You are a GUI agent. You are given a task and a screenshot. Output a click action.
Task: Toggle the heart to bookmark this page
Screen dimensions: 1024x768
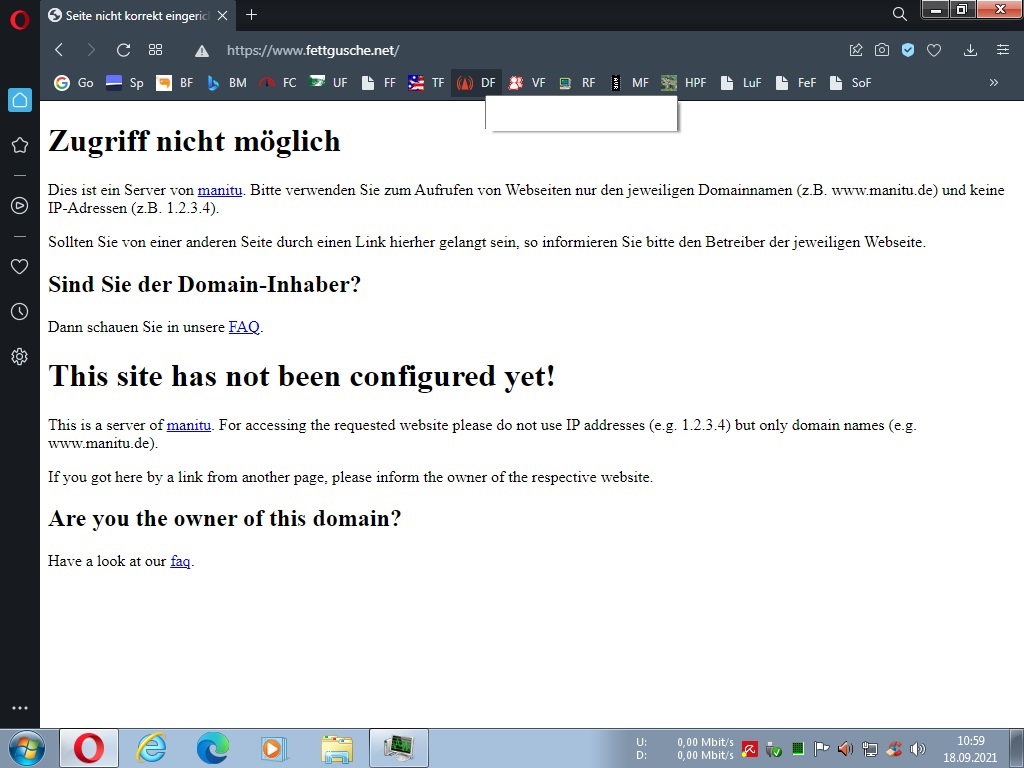934,50
